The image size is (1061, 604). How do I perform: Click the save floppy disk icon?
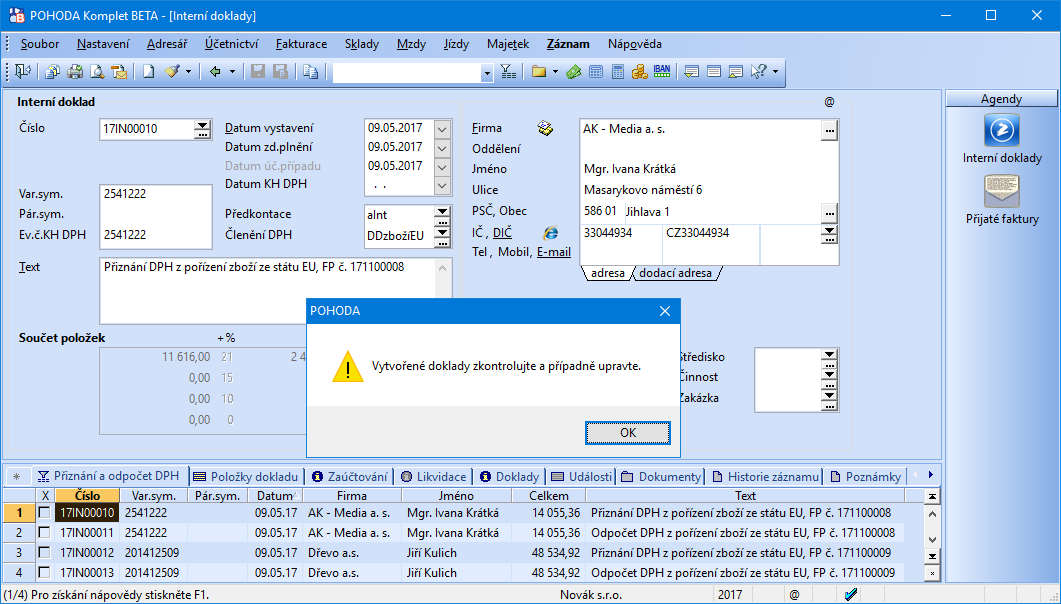(258, 72)
